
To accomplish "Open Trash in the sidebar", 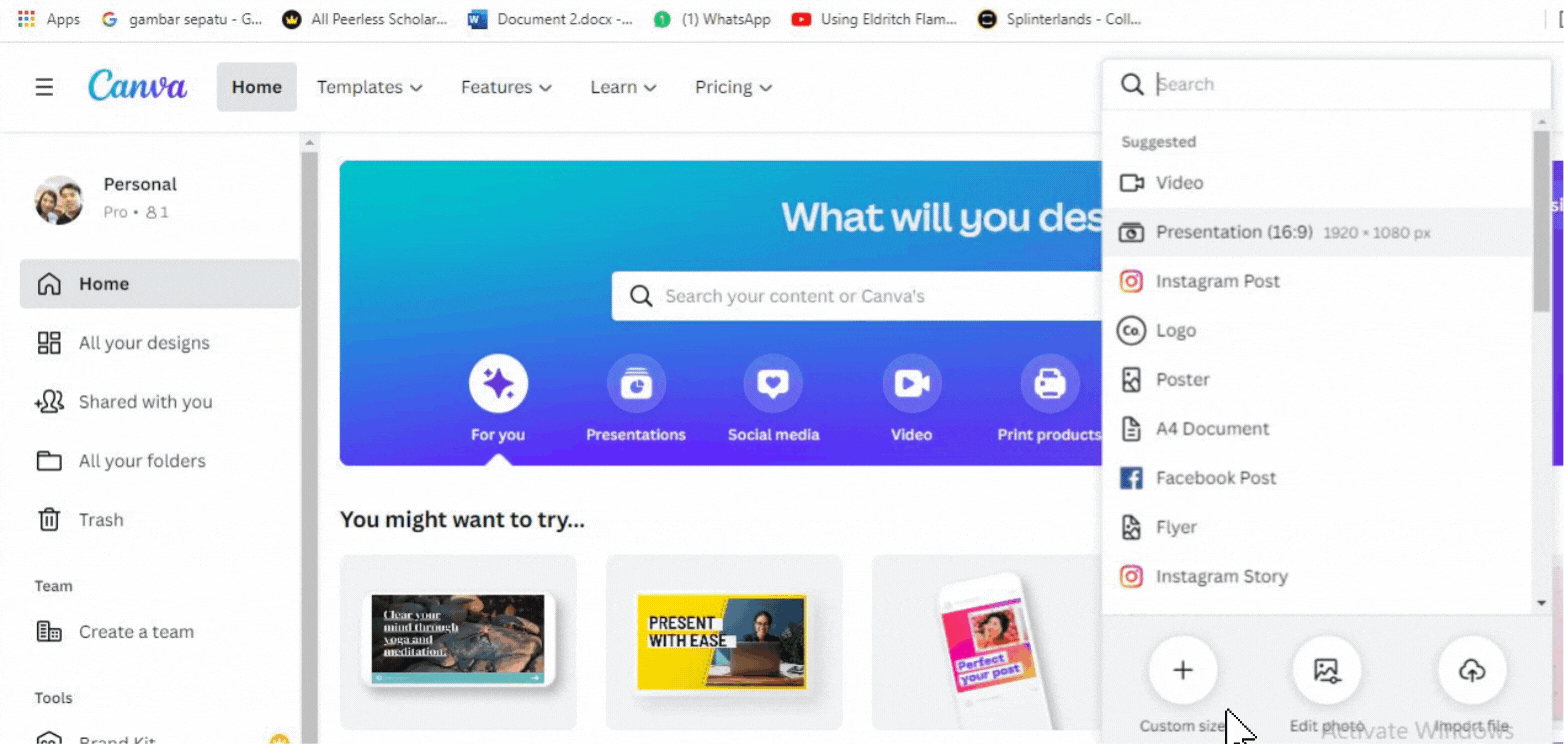I will [x=160, y=520].
